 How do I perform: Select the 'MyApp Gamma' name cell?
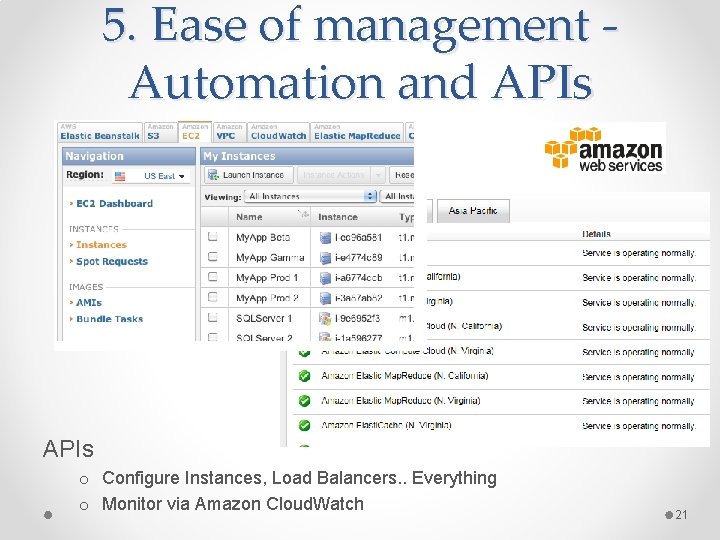[270, 258]
